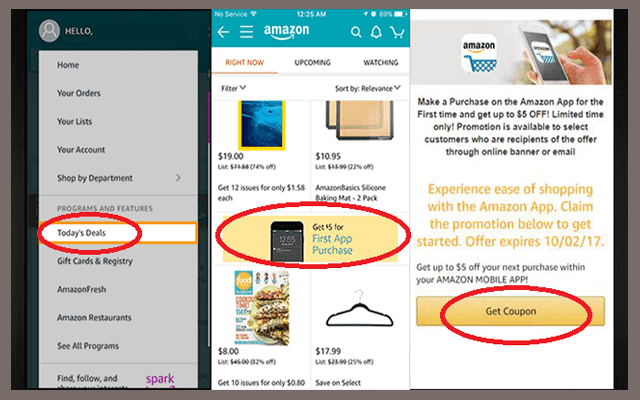Tap the black hanger product thumbnail
The height and width of the screenshot is (400, 640).
point(359,308)
